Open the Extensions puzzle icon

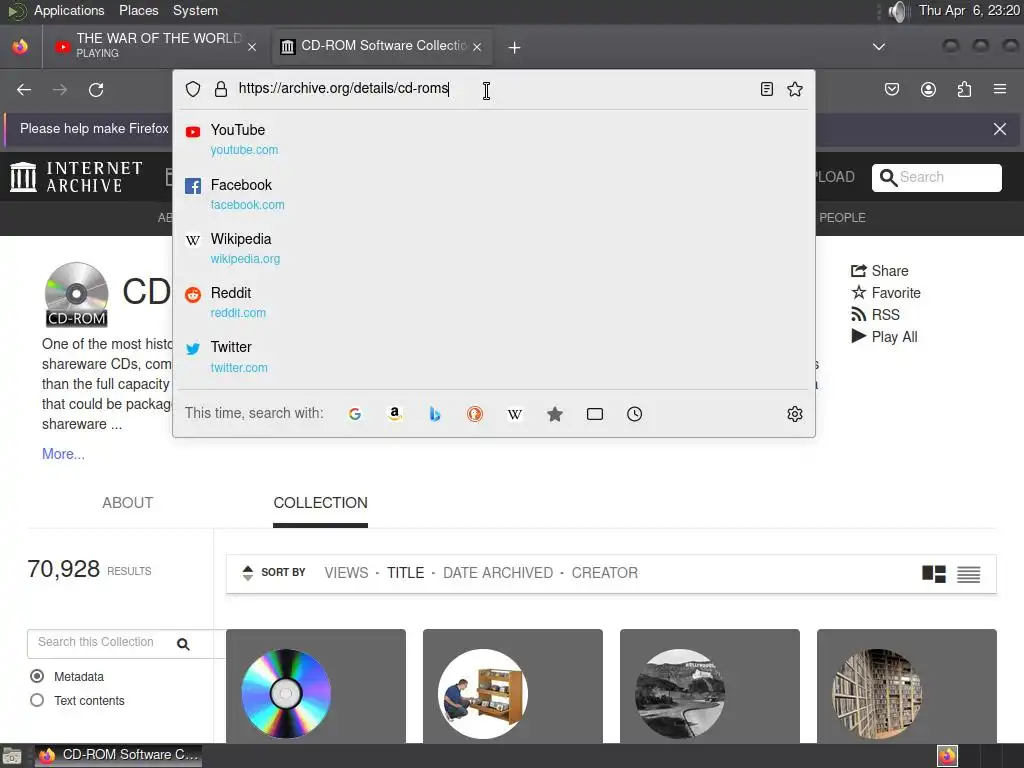[964, 89]
